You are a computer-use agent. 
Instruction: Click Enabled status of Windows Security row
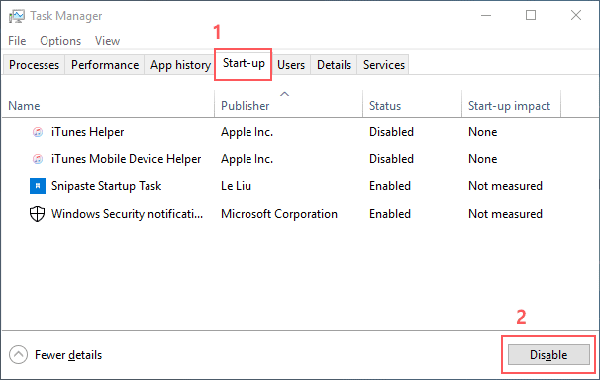coord(390,214)
